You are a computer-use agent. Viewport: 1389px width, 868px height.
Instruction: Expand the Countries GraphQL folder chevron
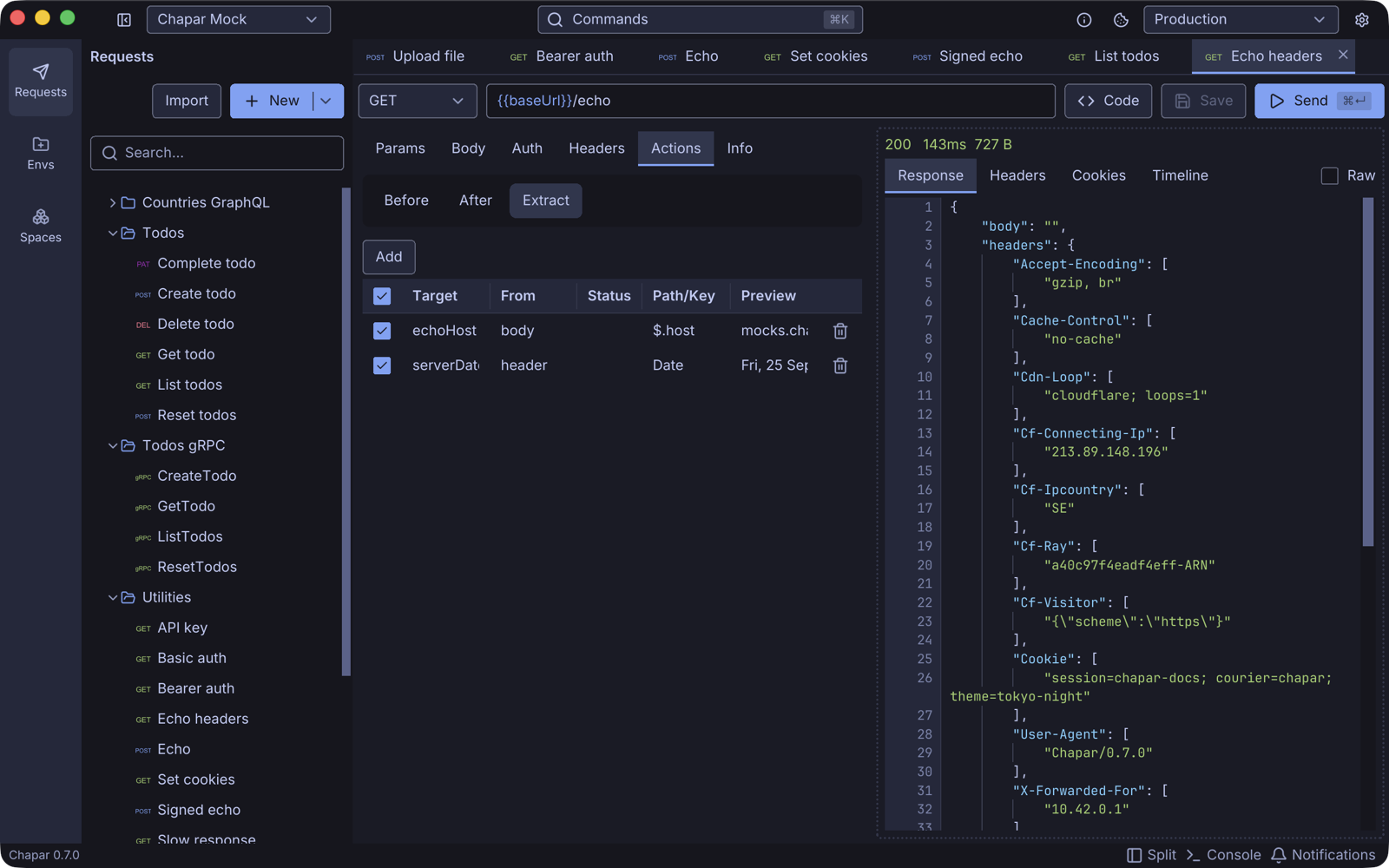[112, 202]
